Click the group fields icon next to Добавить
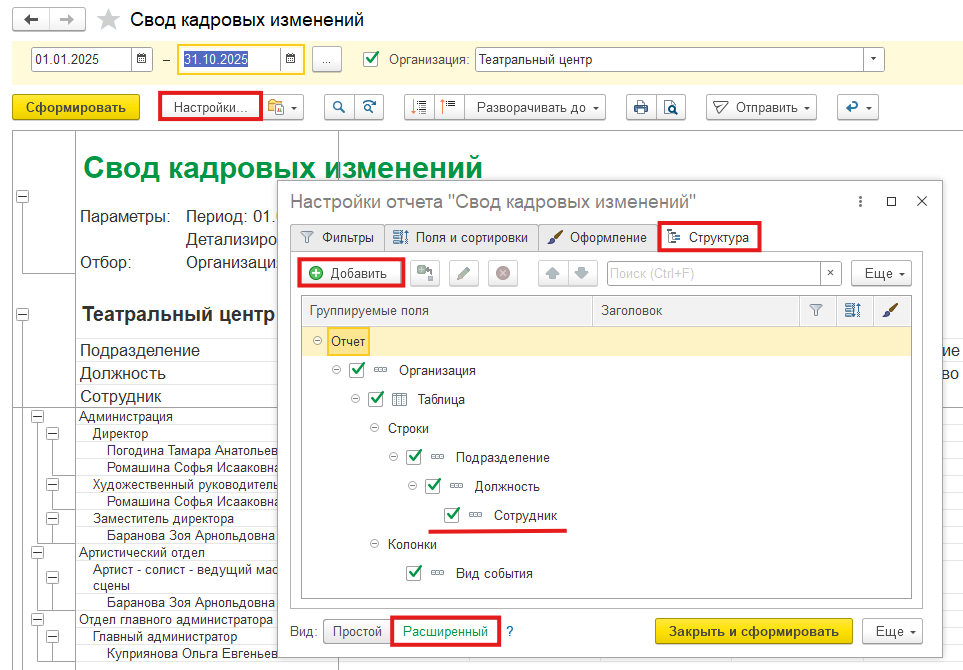963x670 pixels. pyautogui.click(x=425, y=273)
